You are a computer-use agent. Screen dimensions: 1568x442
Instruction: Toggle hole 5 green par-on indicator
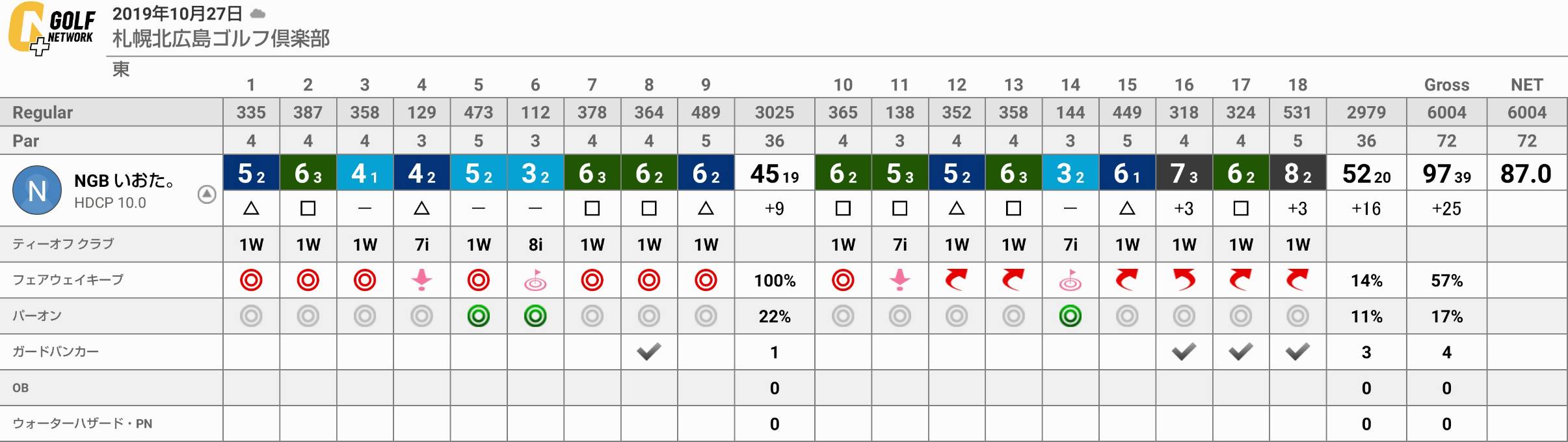click(x=478, y=316)
